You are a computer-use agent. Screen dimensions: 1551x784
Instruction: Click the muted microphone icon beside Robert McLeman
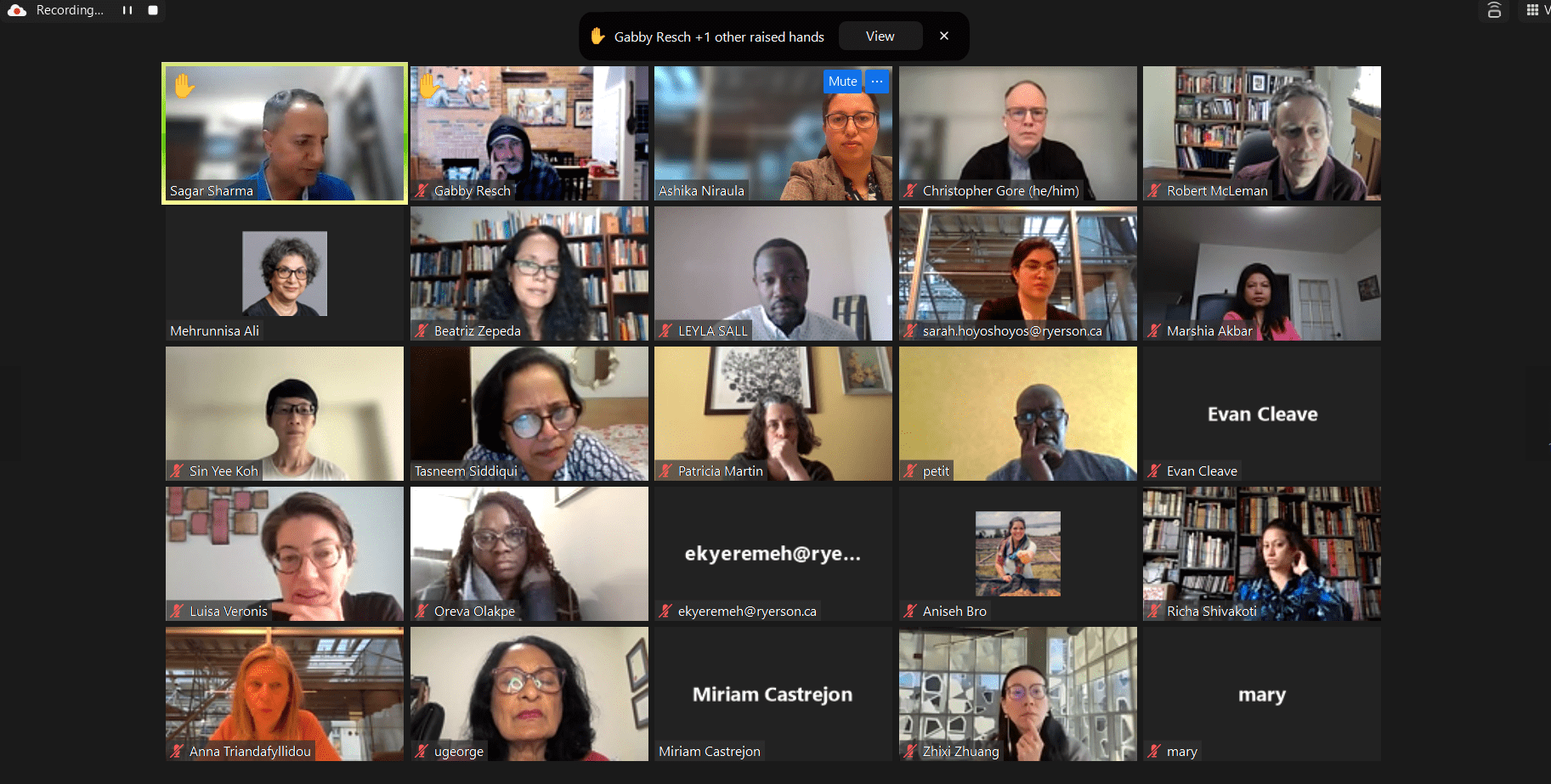tap(1154, 191)
